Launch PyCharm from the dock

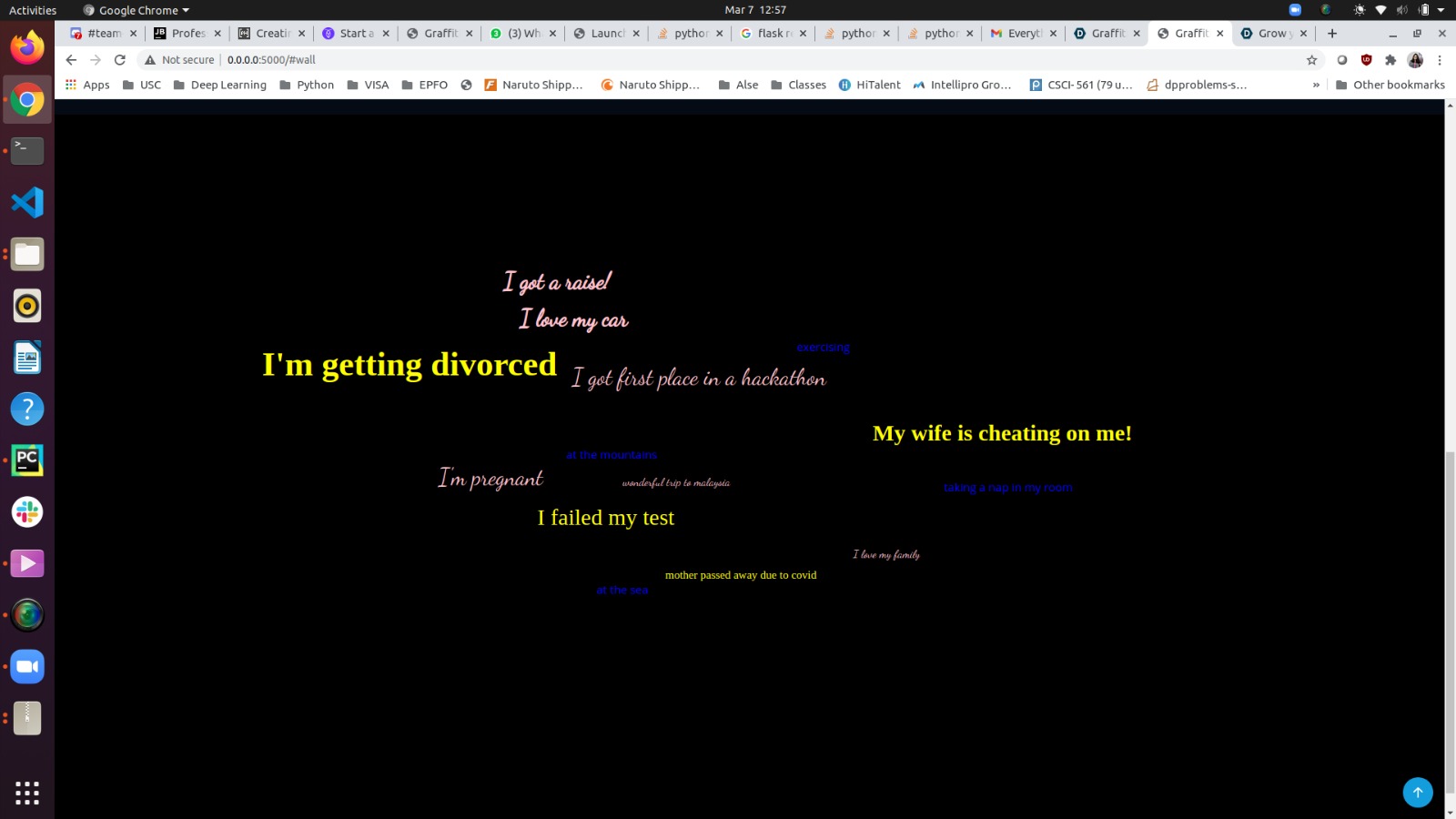pos(27,460)
